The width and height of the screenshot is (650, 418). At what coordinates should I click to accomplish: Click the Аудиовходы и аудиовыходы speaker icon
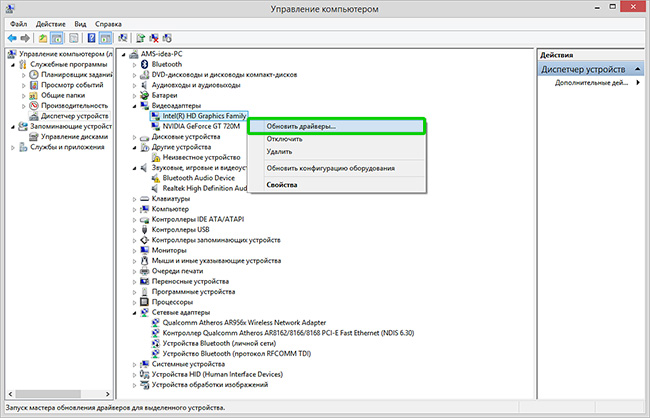(144, 85)
